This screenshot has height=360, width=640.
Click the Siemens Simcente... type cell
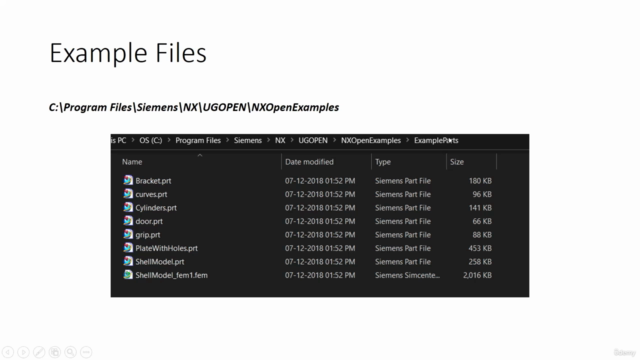pyautogui.click(x=407, y=275)
